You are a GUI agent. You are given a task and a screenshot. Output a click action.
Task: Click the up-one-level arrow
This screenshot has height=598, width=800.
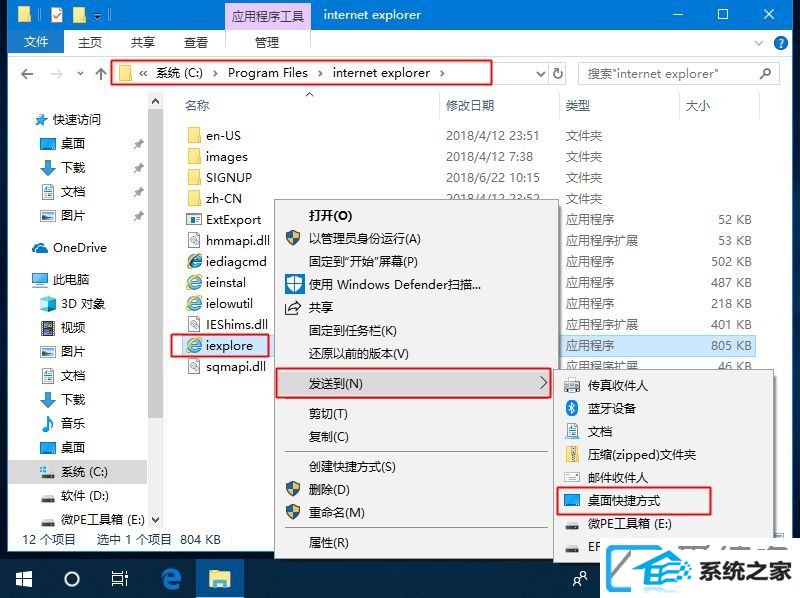[x=101, y=74]
